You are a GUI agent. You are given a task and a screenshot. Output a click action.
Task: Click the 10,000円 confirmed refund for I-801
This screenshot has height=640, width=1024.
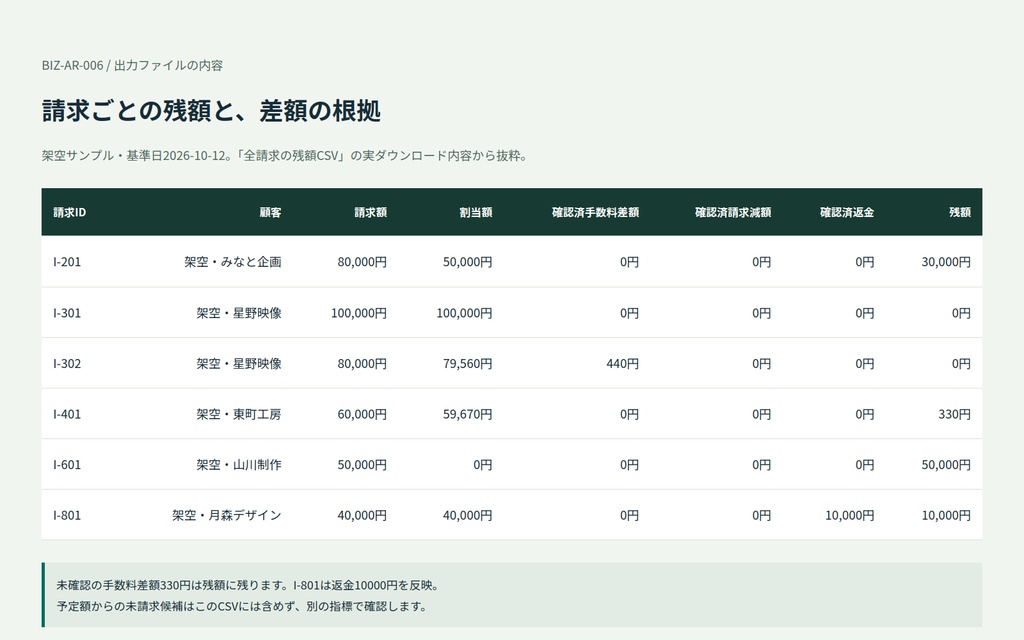tap(850, 515)
